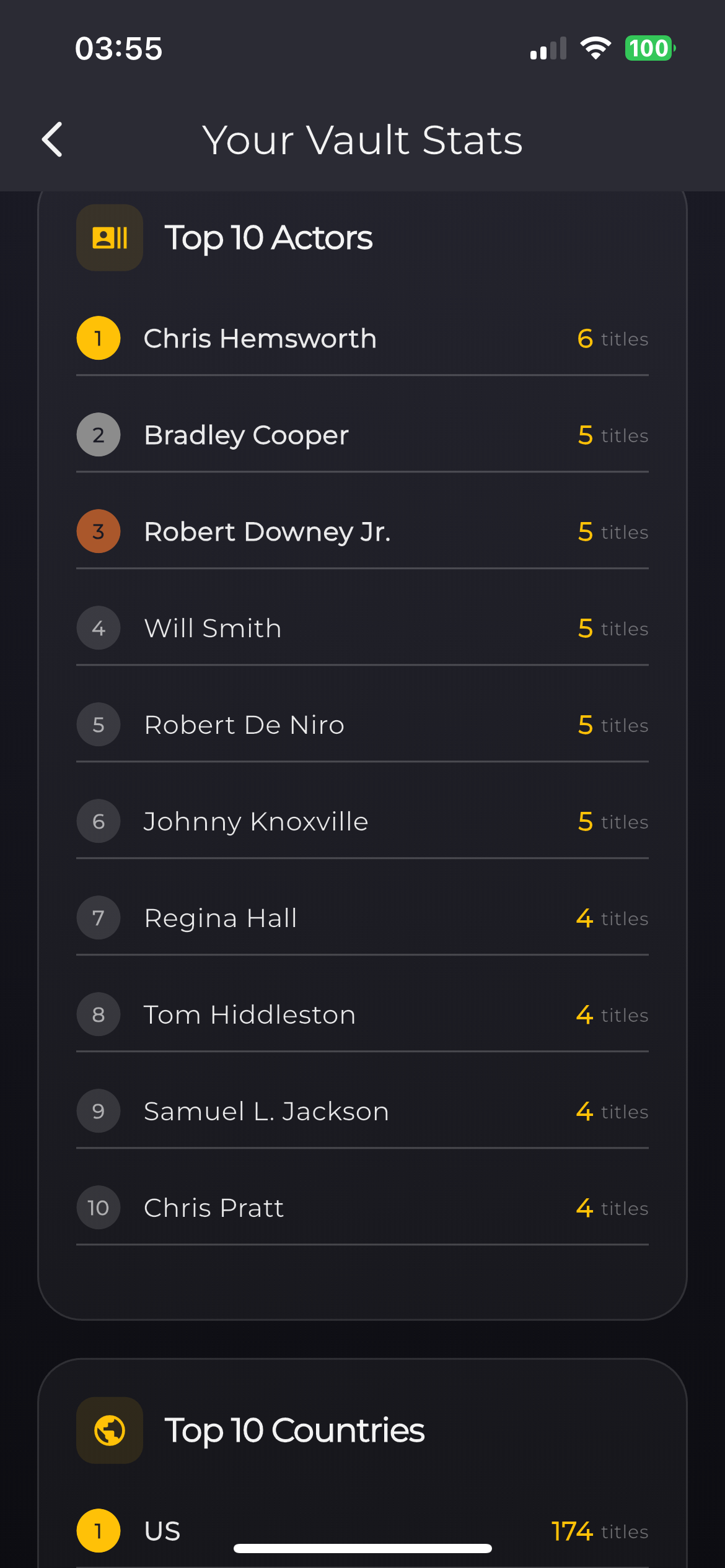This screenshot has width=725, height=1568.
Task: Tap the silver rank 2 badge
Action: pyautogui.click(x=99, y=435)
